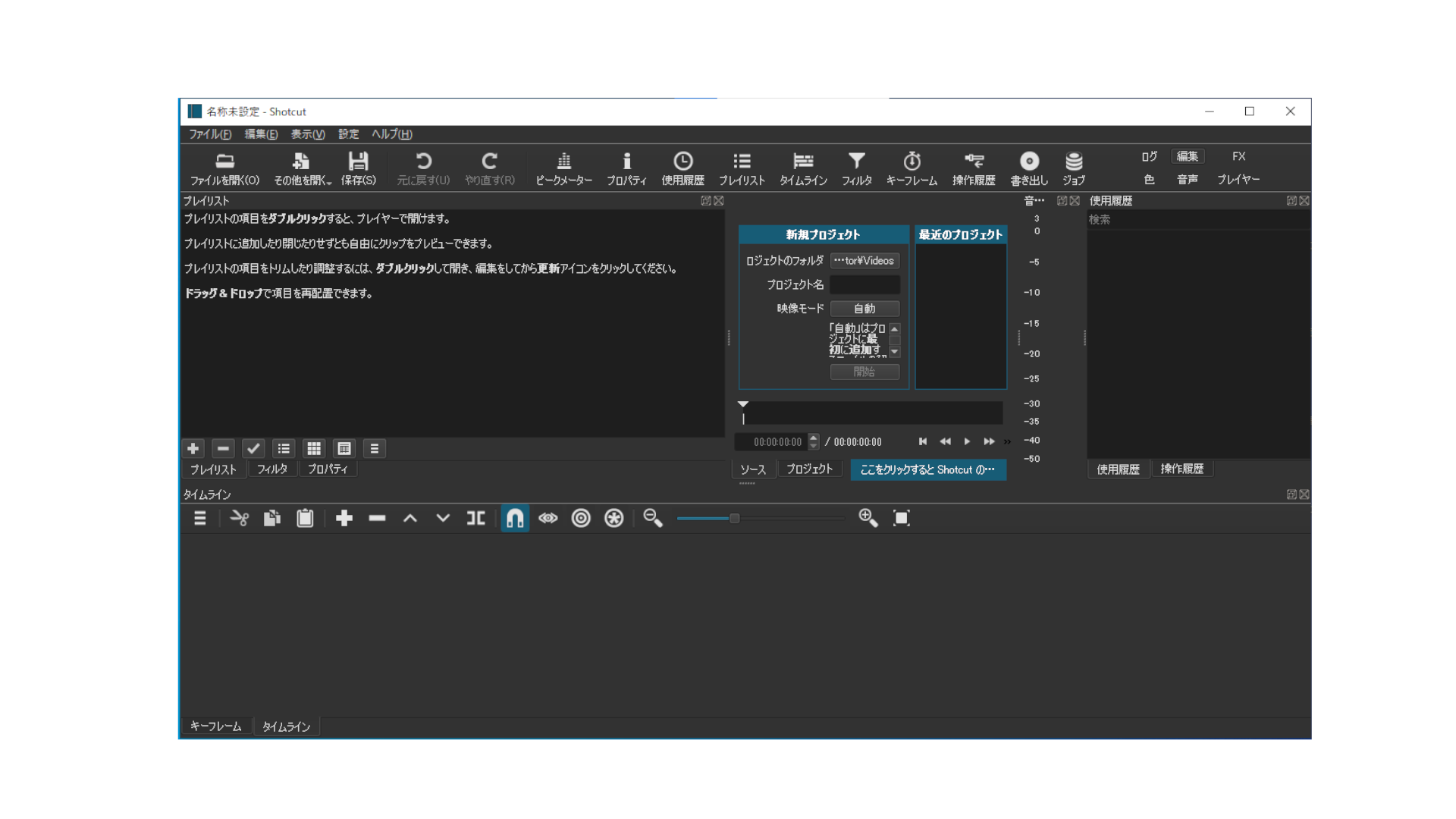
Task: Open the ファイル menu
Action: [x=210, y=134]
